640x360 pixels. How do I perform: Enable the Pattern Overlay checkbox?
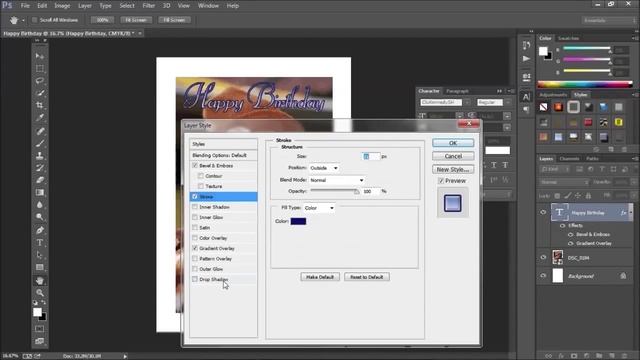[195, 258]
